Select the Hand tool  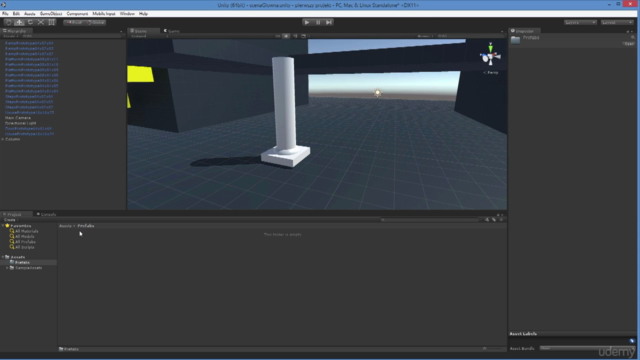tap(9, 22)
